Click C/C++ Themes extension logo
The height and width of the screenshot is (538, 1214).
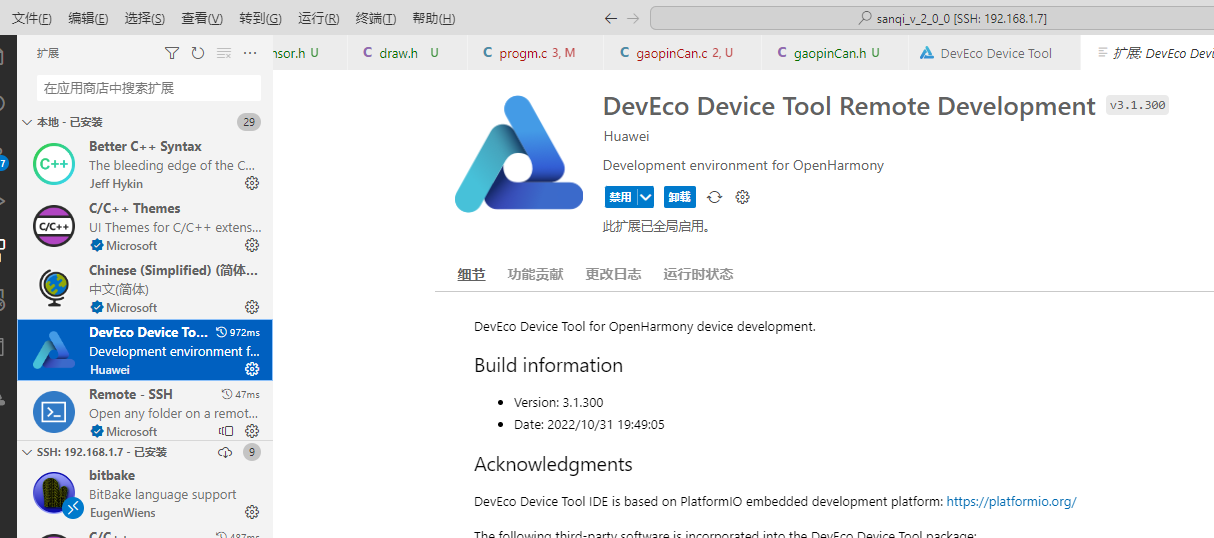pyautogui.click(x=54, y=226)
